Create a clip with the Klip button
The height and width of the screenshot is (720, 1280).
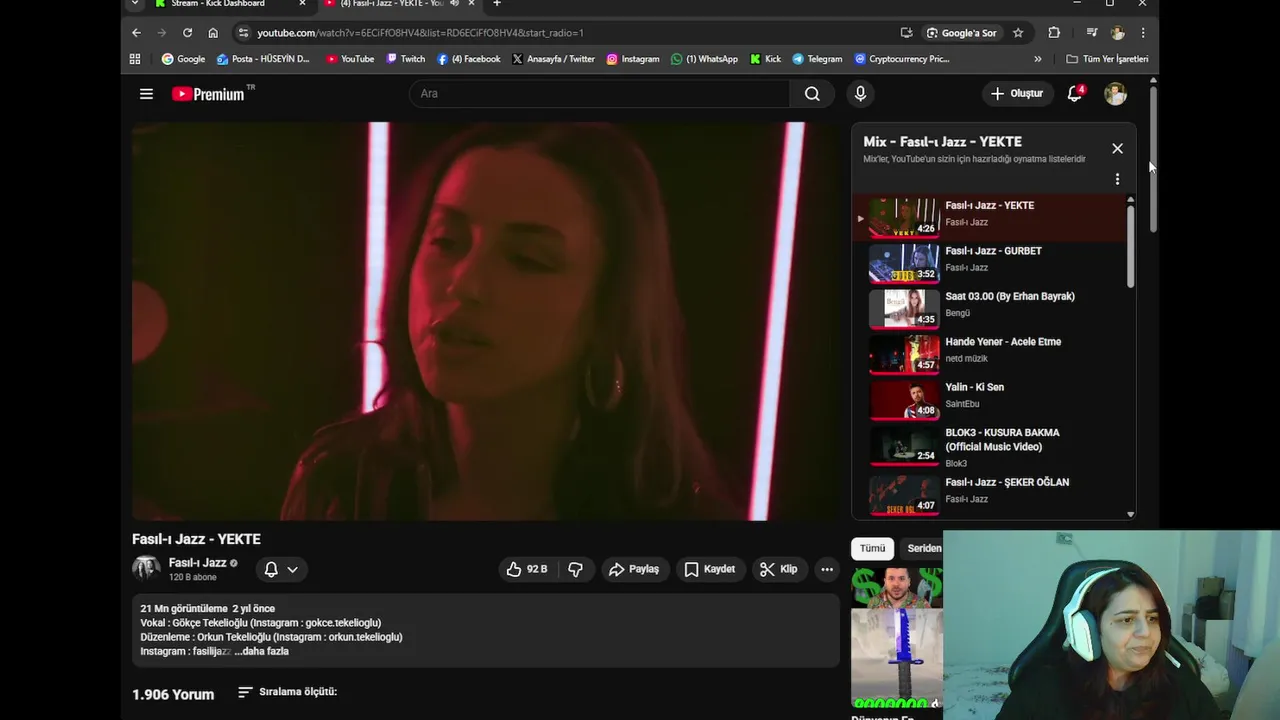(x=779, y=569)
